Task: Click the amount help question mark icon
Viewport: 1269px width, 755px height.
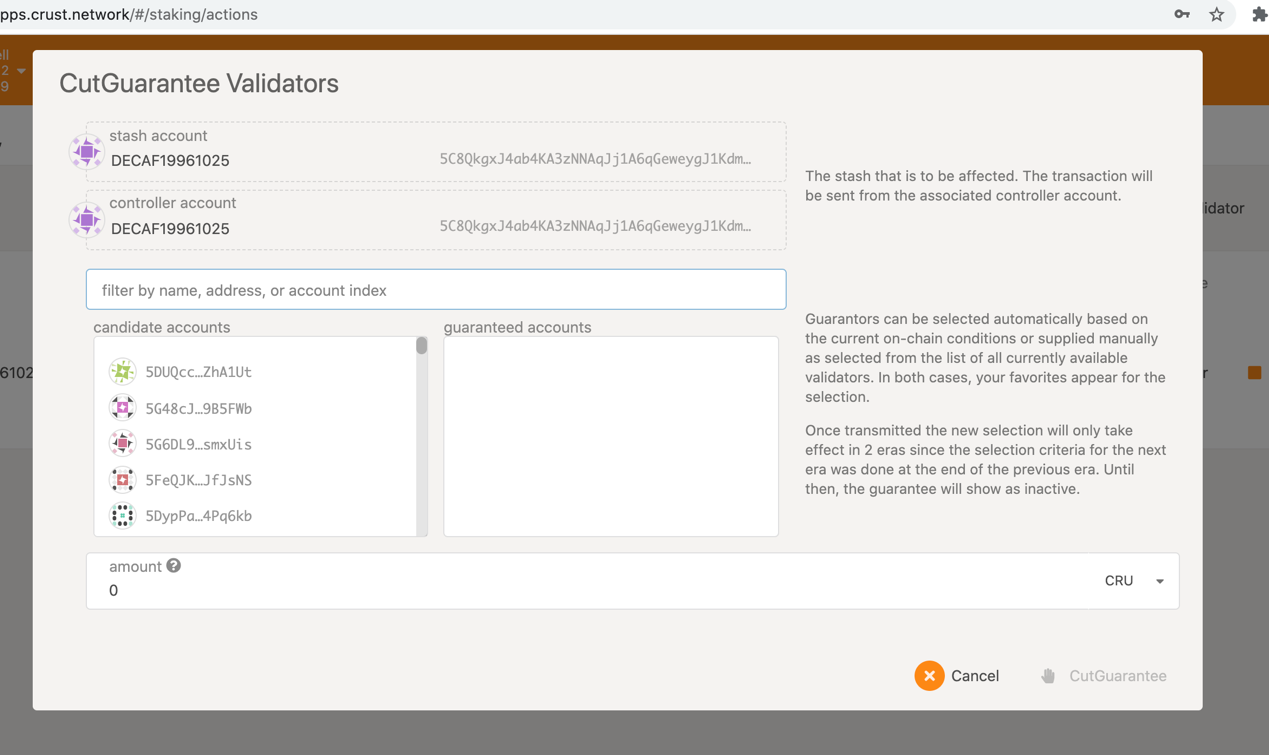Action: pyautogui.click(x=174, y=566)
